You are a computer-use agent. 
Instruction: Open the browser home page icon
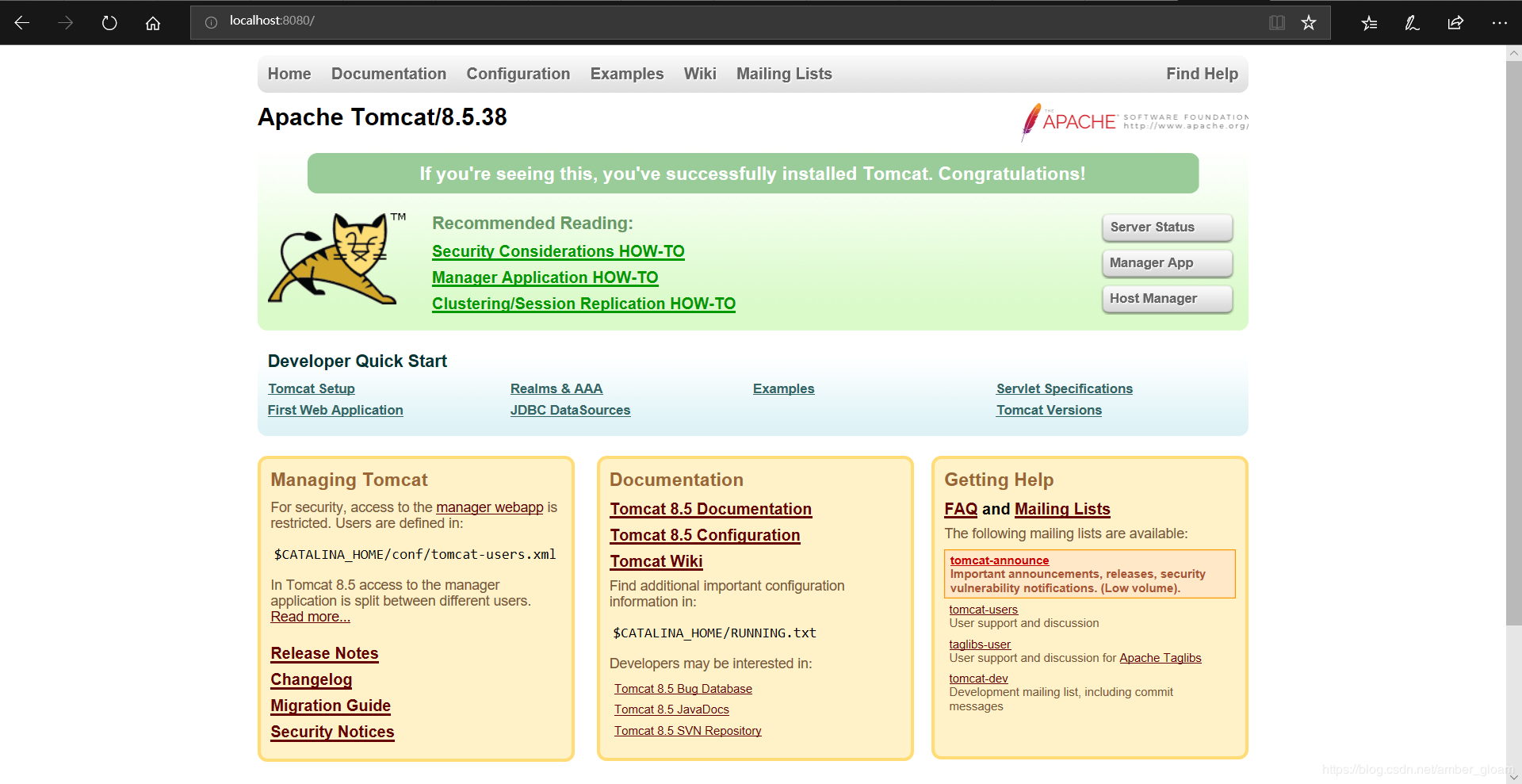[152, 22]
